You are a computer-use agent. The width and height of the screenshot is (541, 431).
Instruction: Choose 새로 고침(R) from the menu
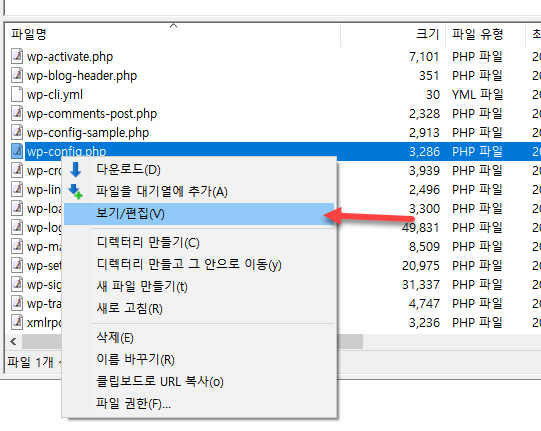(199, 308)
